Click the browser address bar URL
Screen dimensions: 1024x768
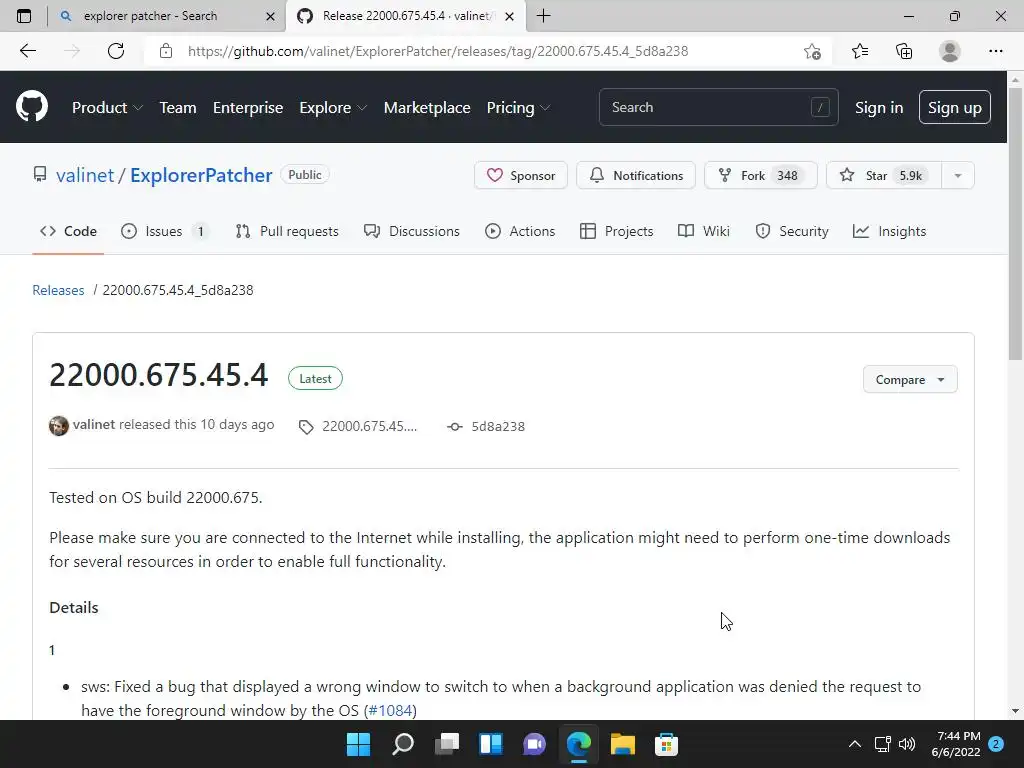coord(438,51)
